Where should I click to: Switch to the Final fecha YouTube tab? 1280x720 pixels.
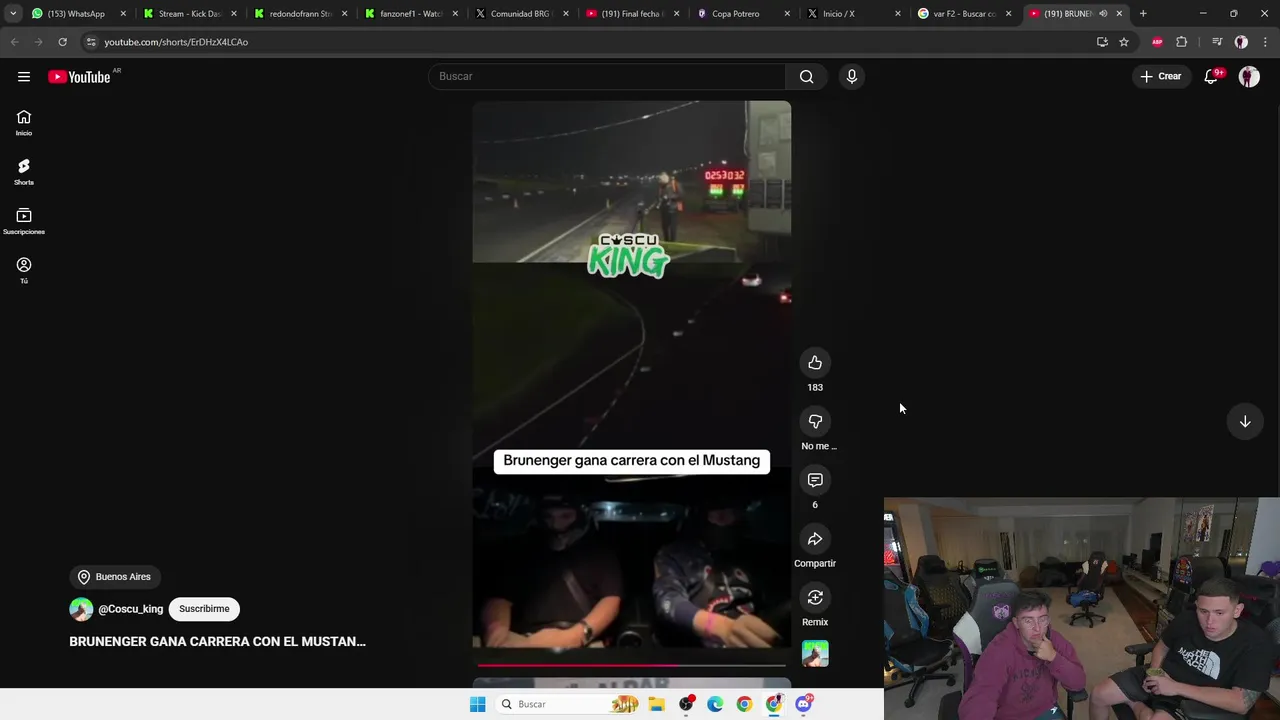click(x=630, y=14)
